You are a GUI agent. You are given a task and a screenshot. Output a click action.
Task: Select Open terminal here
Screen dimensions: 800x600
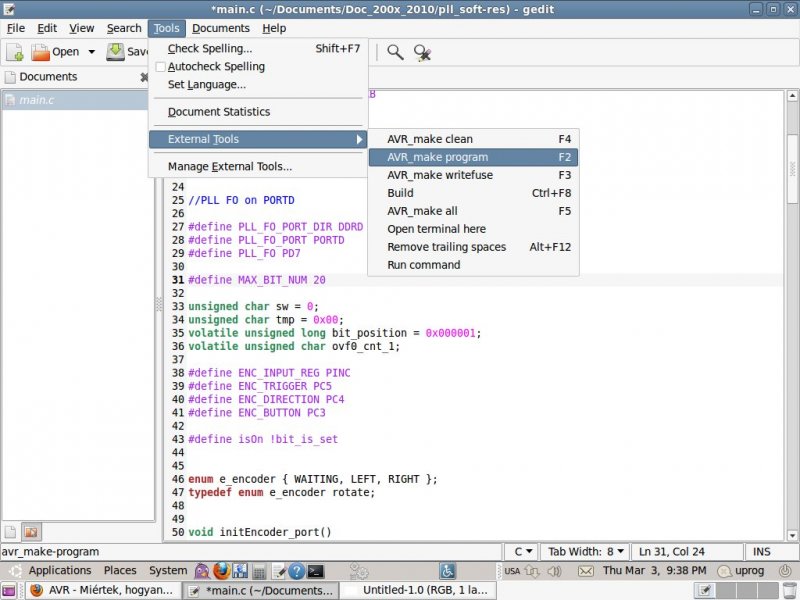click(473, 229)
